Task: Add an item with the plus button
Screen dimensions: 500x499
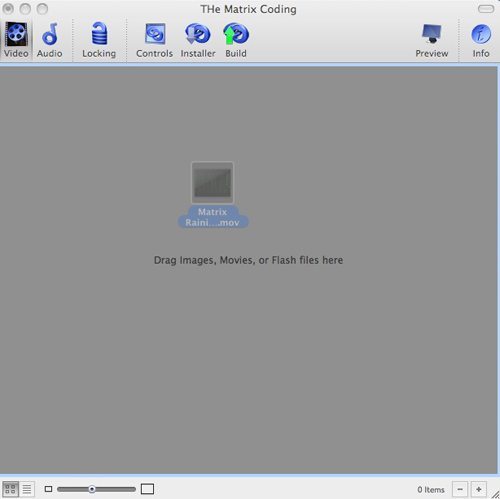Action: pos(479,489)
